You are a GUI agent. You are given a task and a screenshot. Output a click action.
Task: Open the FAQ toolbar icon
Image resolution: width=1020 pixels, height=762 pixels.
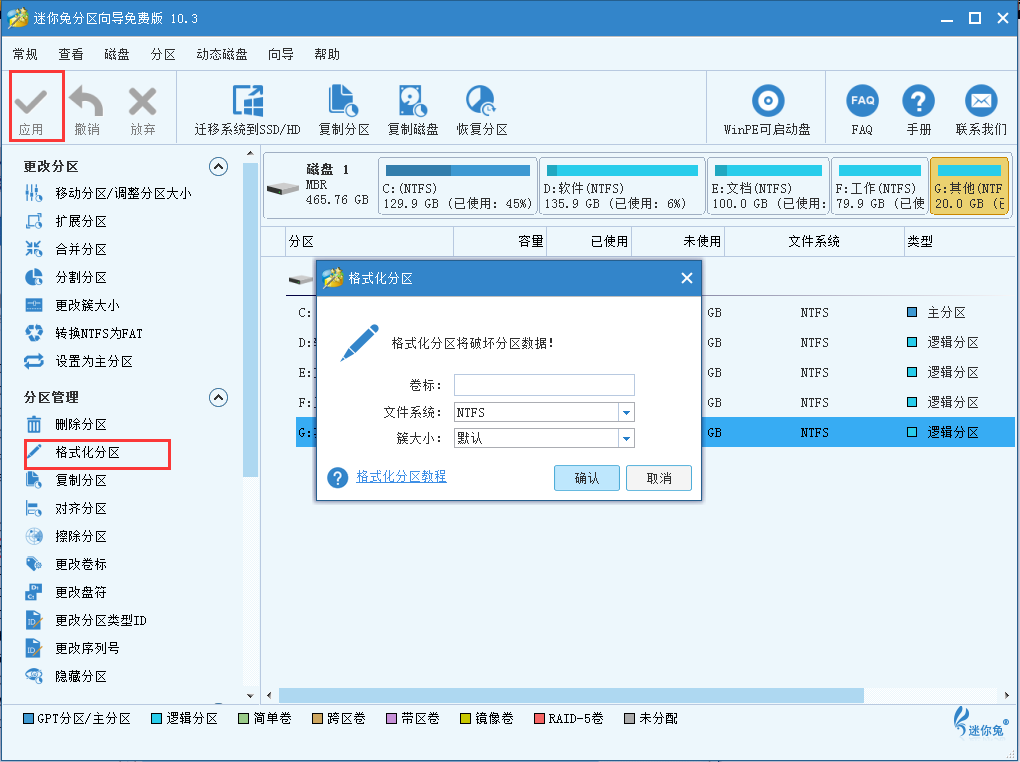pyautogui.click(x=862, y=101)
